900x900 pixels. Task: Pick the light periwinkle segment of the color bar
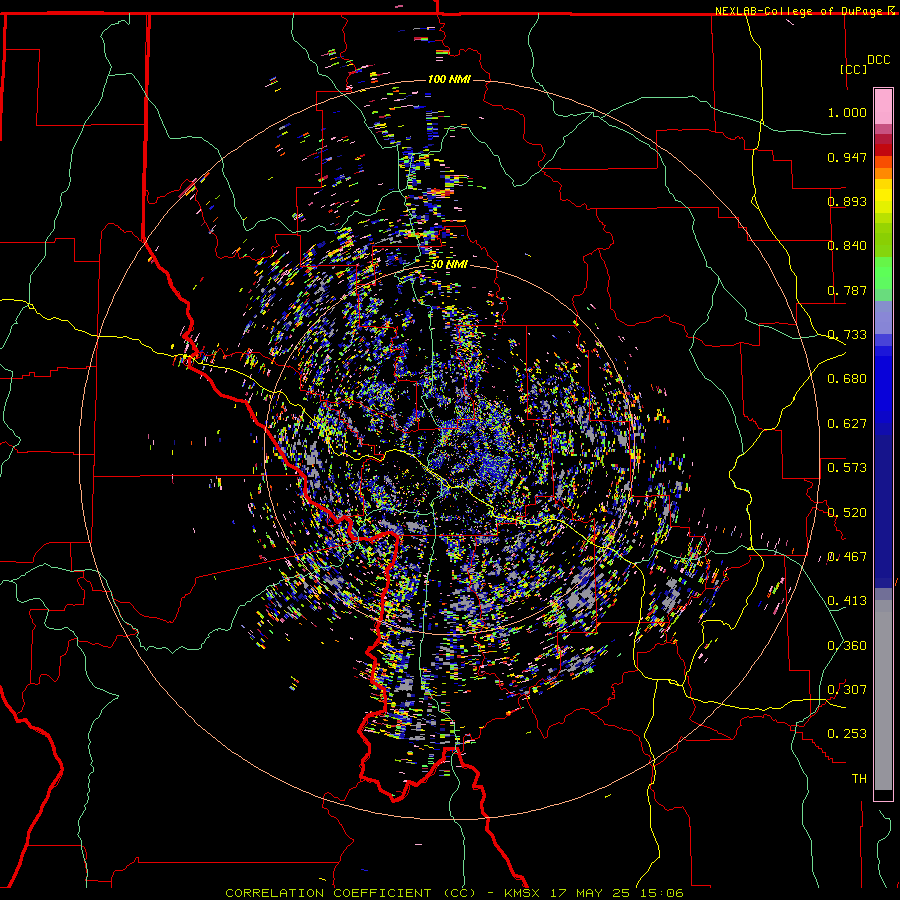tap(883, 317)
